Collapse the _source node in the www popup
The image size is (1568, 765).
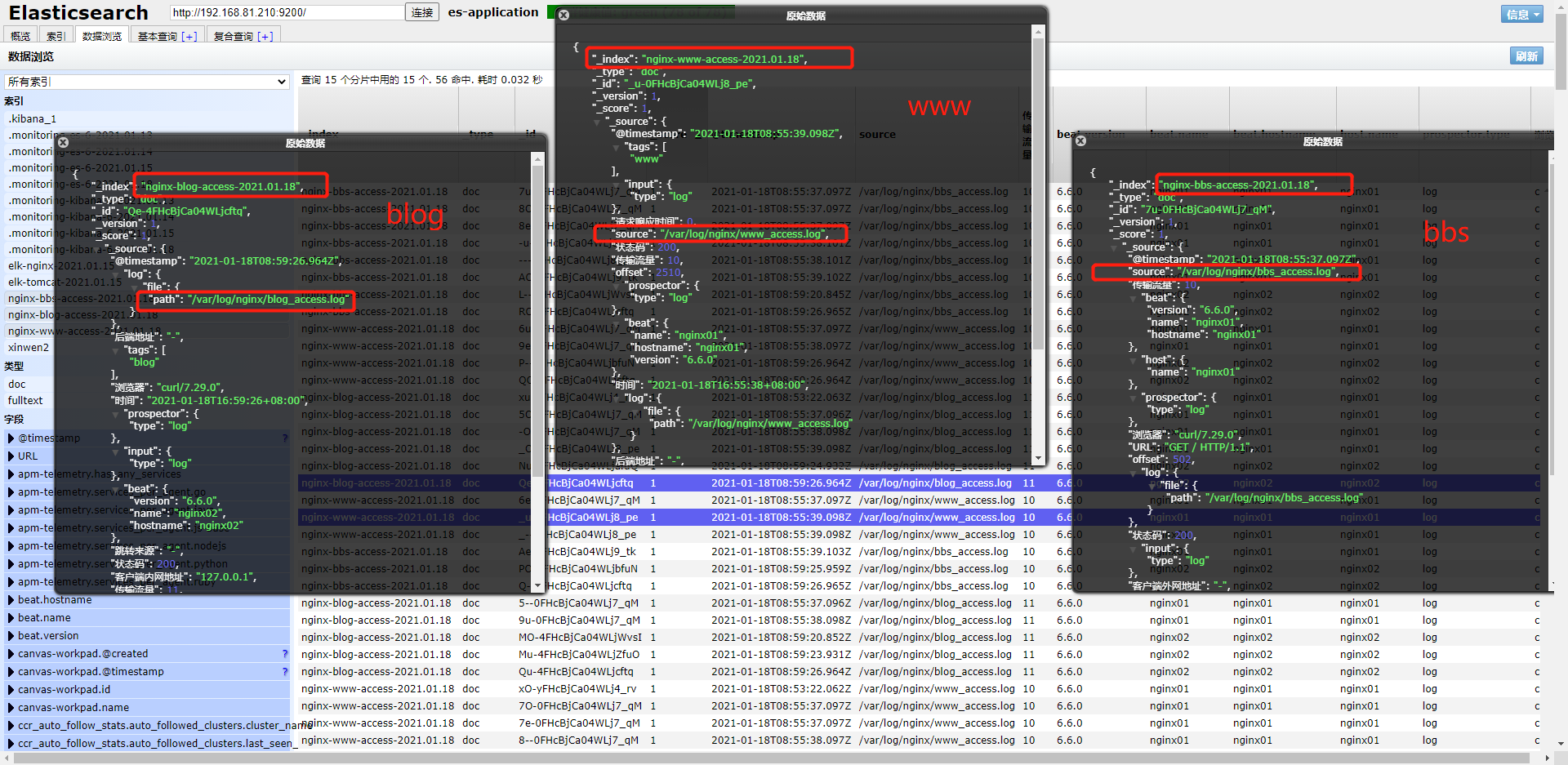click(x=597, y=122)
